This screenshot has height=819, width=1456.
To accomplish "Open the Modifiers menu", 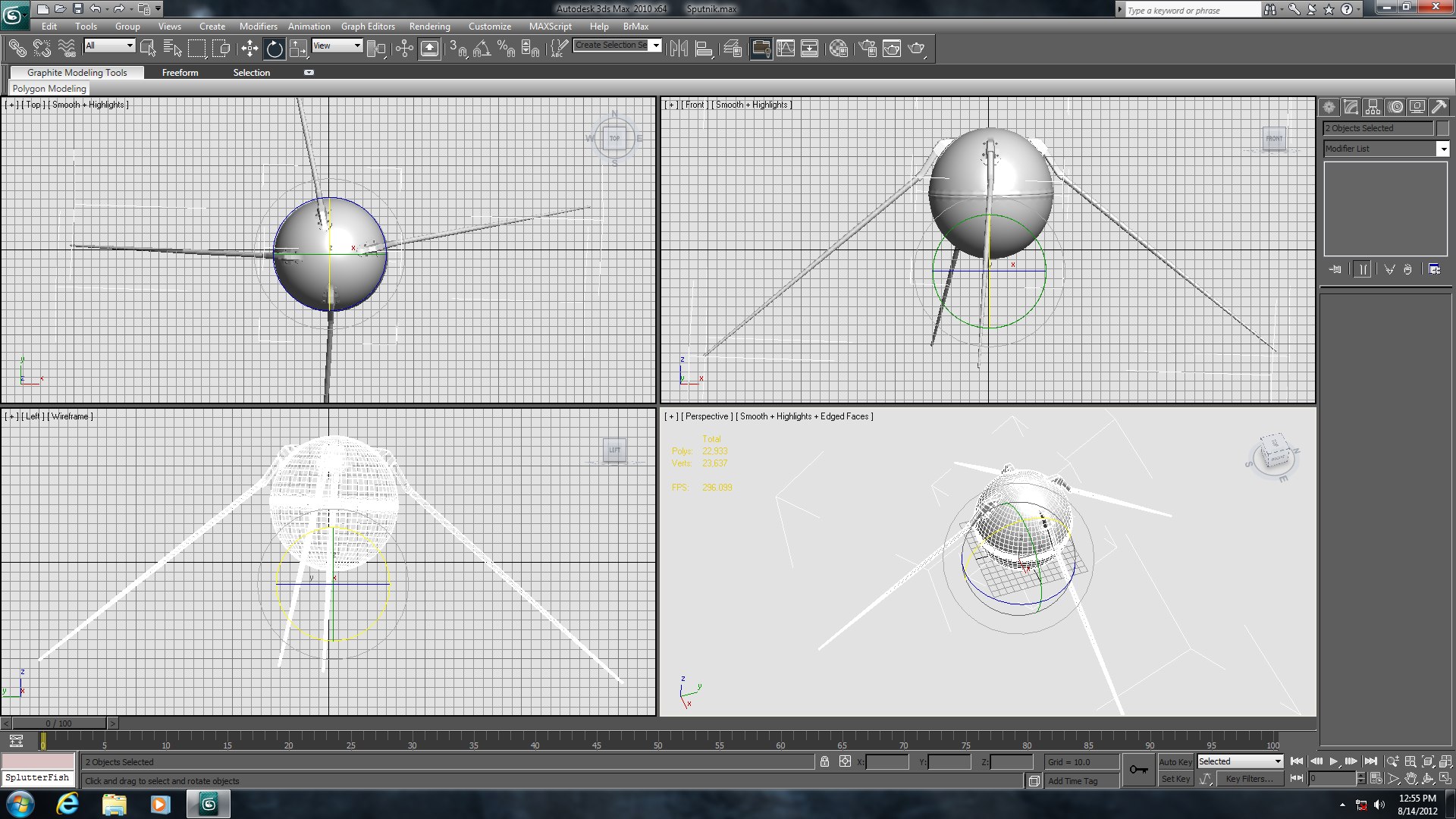I will tap(258, 26).
